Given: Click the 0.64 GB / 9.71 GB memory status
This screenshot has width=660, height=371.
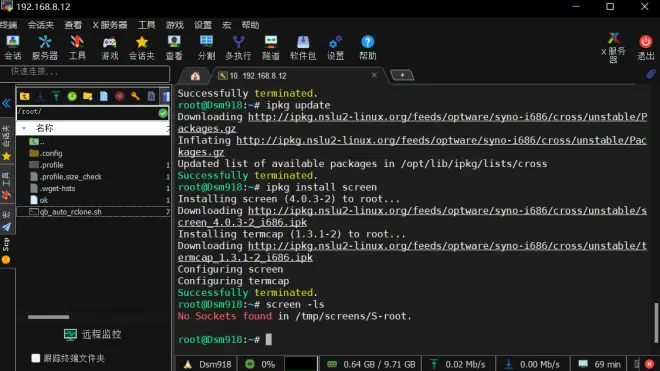Looking at the screenshot, I should pyautogui.click(x=371, y=364).
